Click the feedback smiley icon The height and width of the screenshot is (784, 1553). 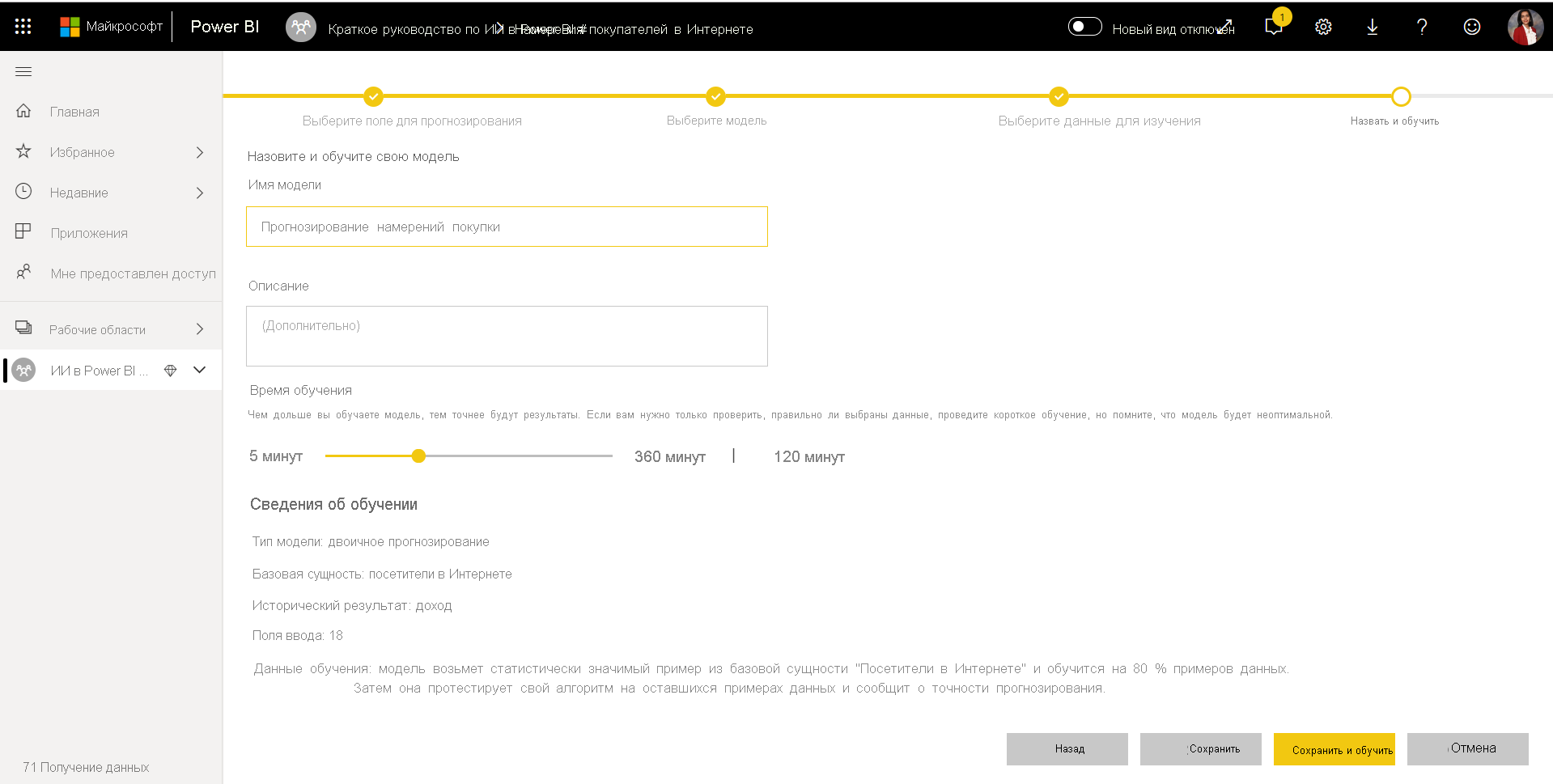(1472, 27)
